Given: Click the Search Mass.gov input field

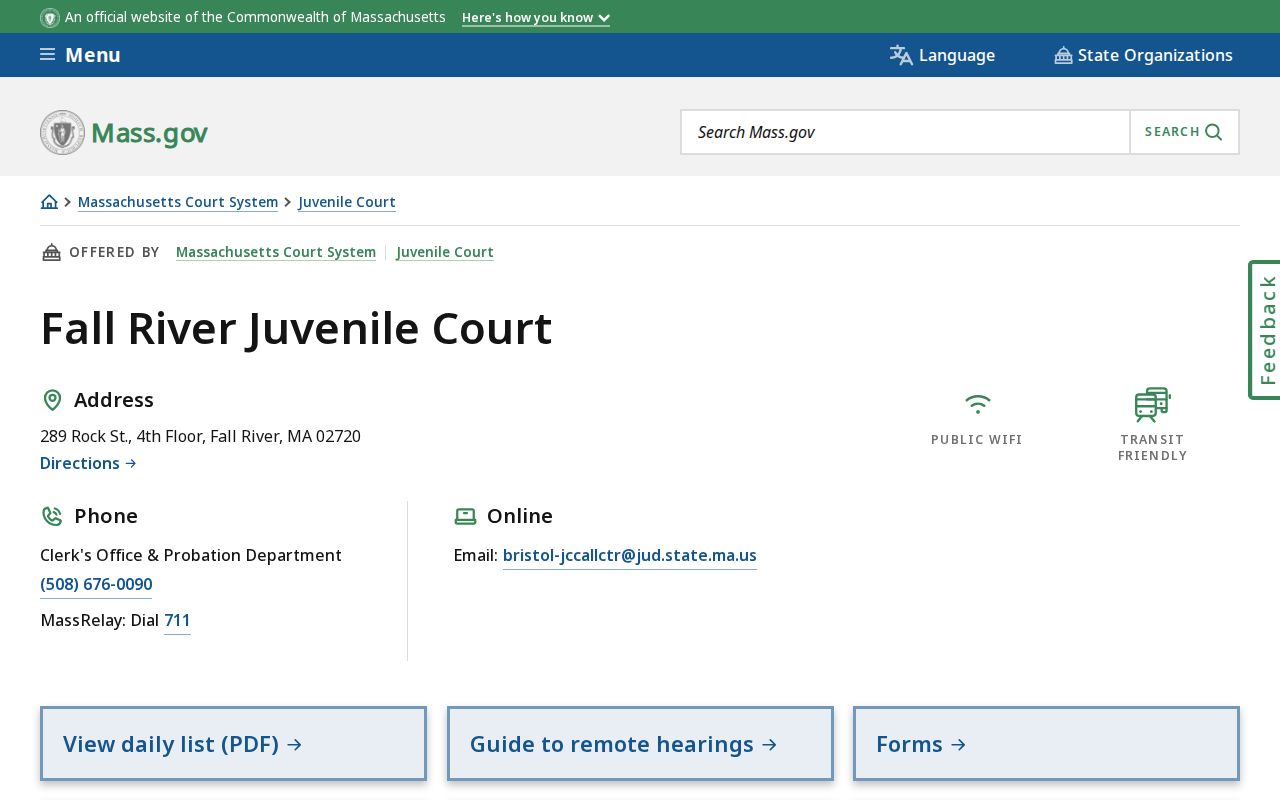Looking at the screenshot, I should click(905, 132).
